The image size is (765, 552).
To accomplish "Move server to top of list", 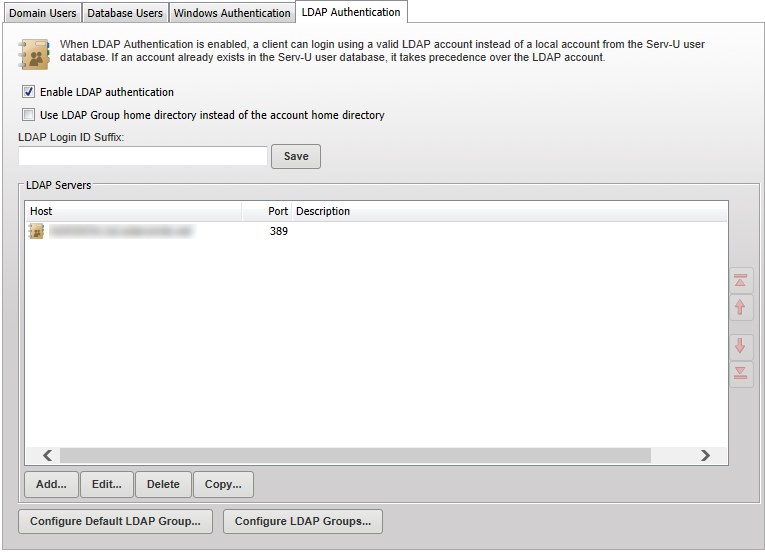I will (741, 280).
